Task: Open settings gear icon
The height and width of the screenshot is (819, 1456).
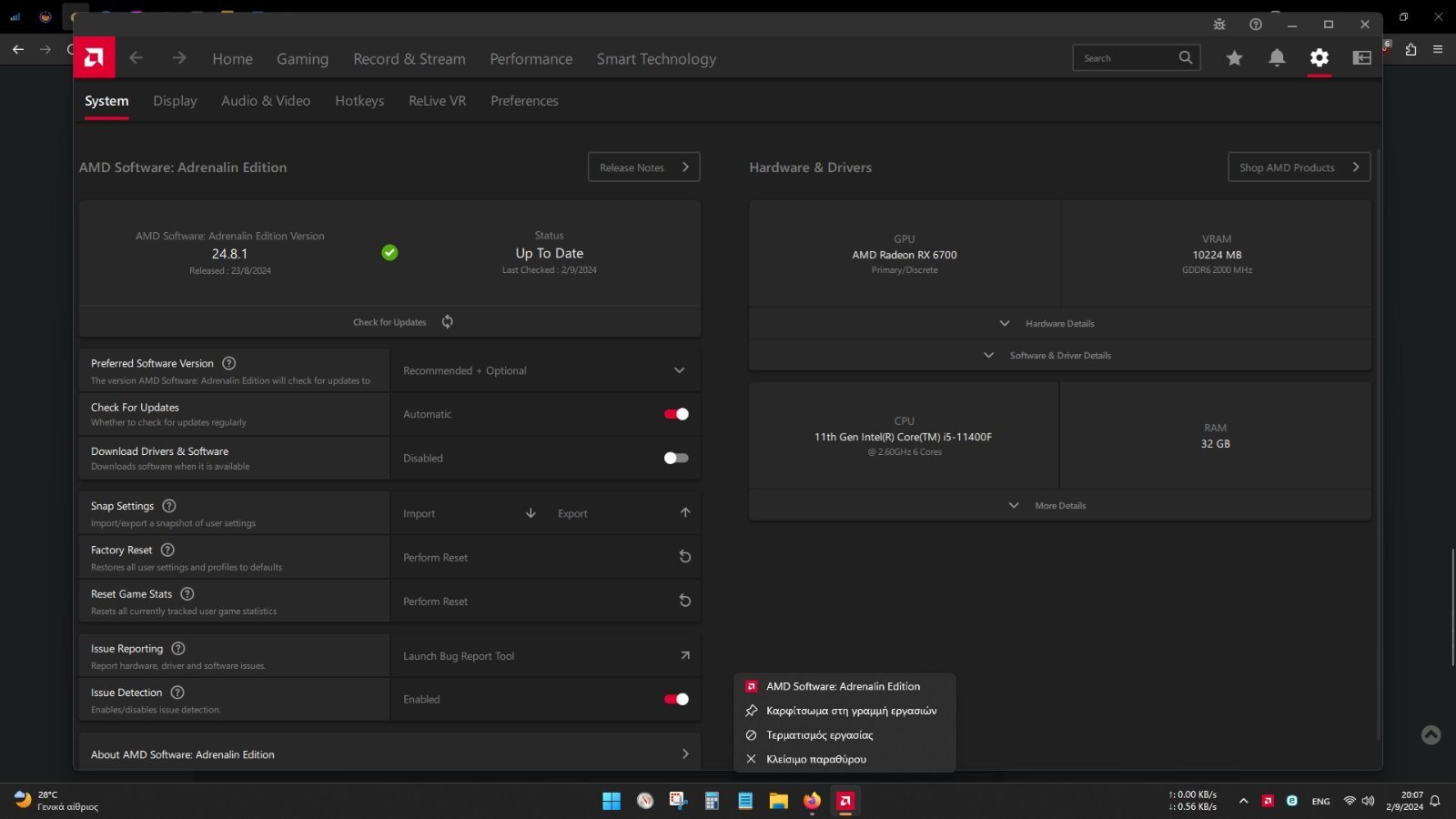Action: [x=1319, y=58]
